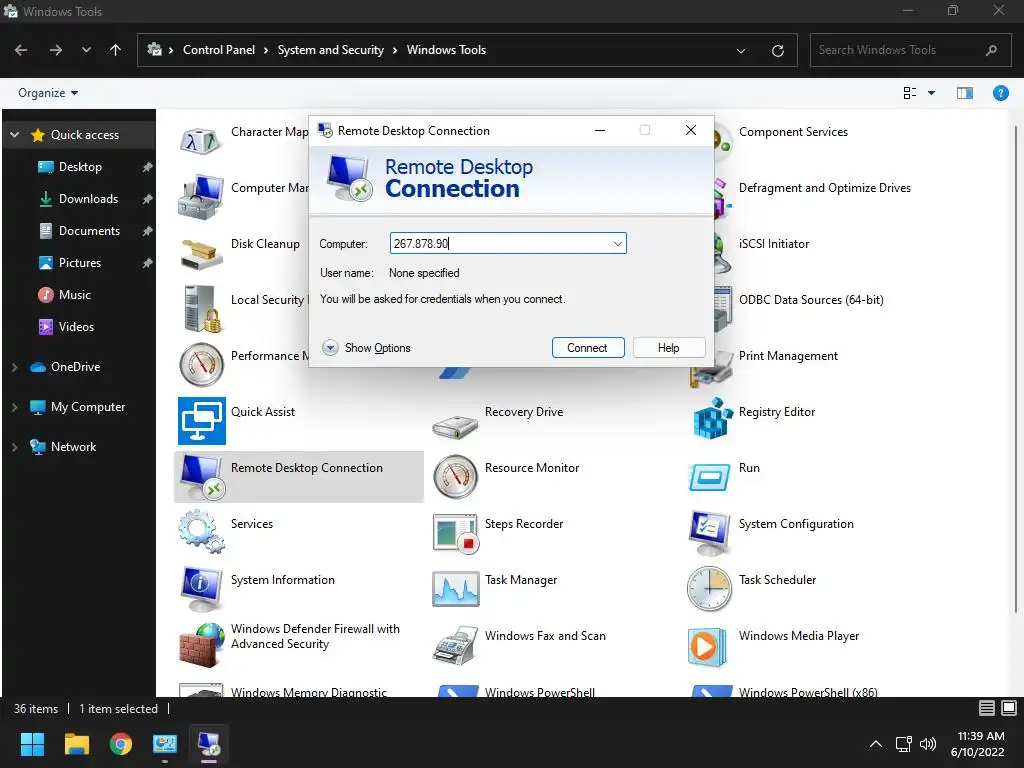Screen dimensions: 1024x768
Task: Go forward in folder history
Action: click(56, 50)
